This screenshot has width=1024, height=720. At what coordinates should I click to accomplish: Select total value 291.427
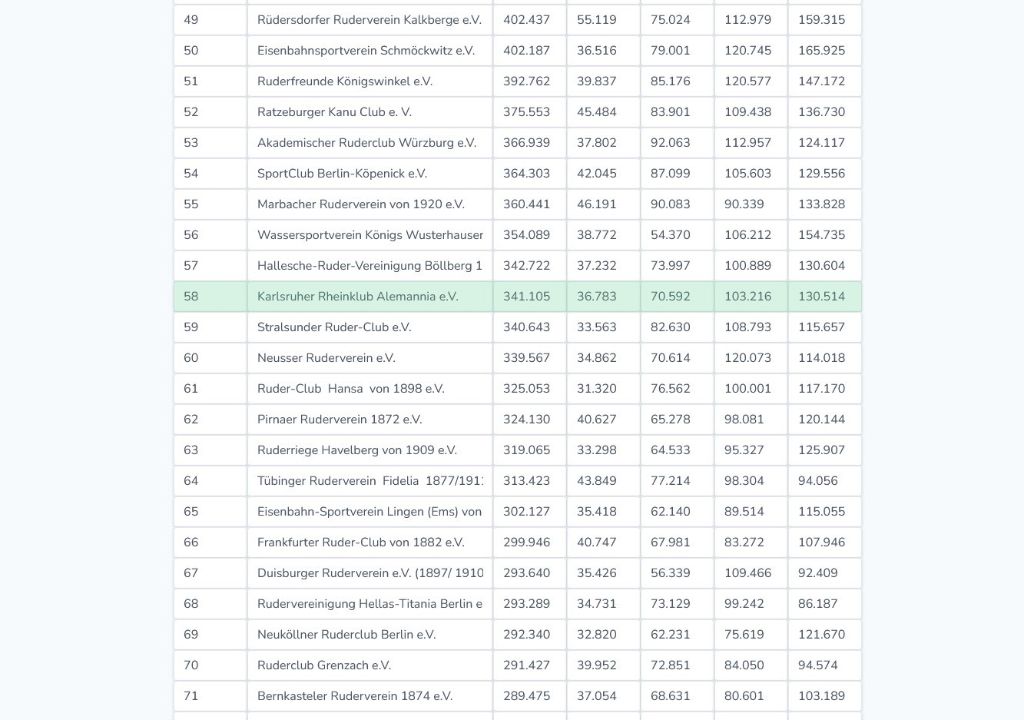click(x=526, y=664)
